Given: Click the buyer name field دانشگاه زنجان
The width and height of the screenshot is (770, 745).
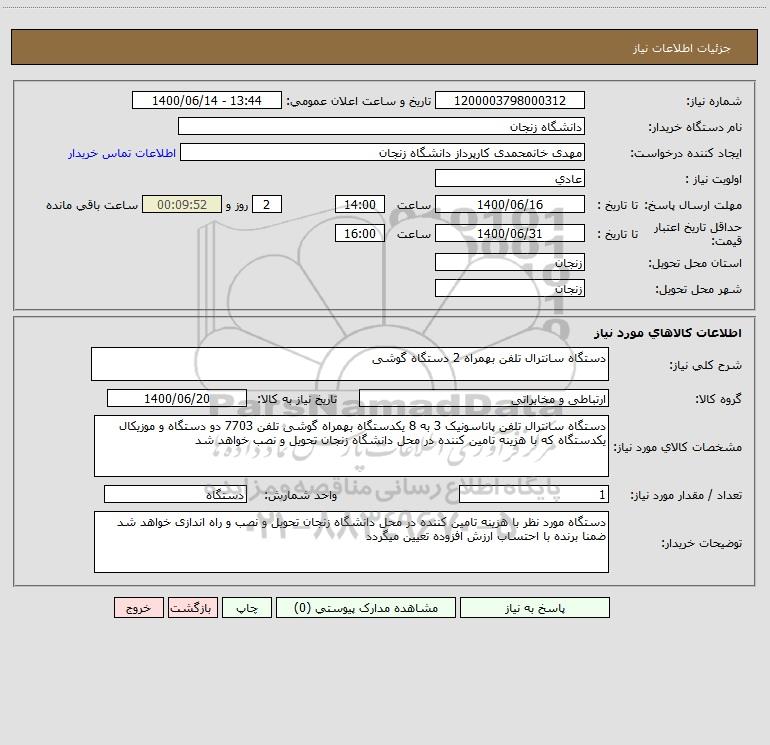Looking at the screenshot, I should point(381,126).
